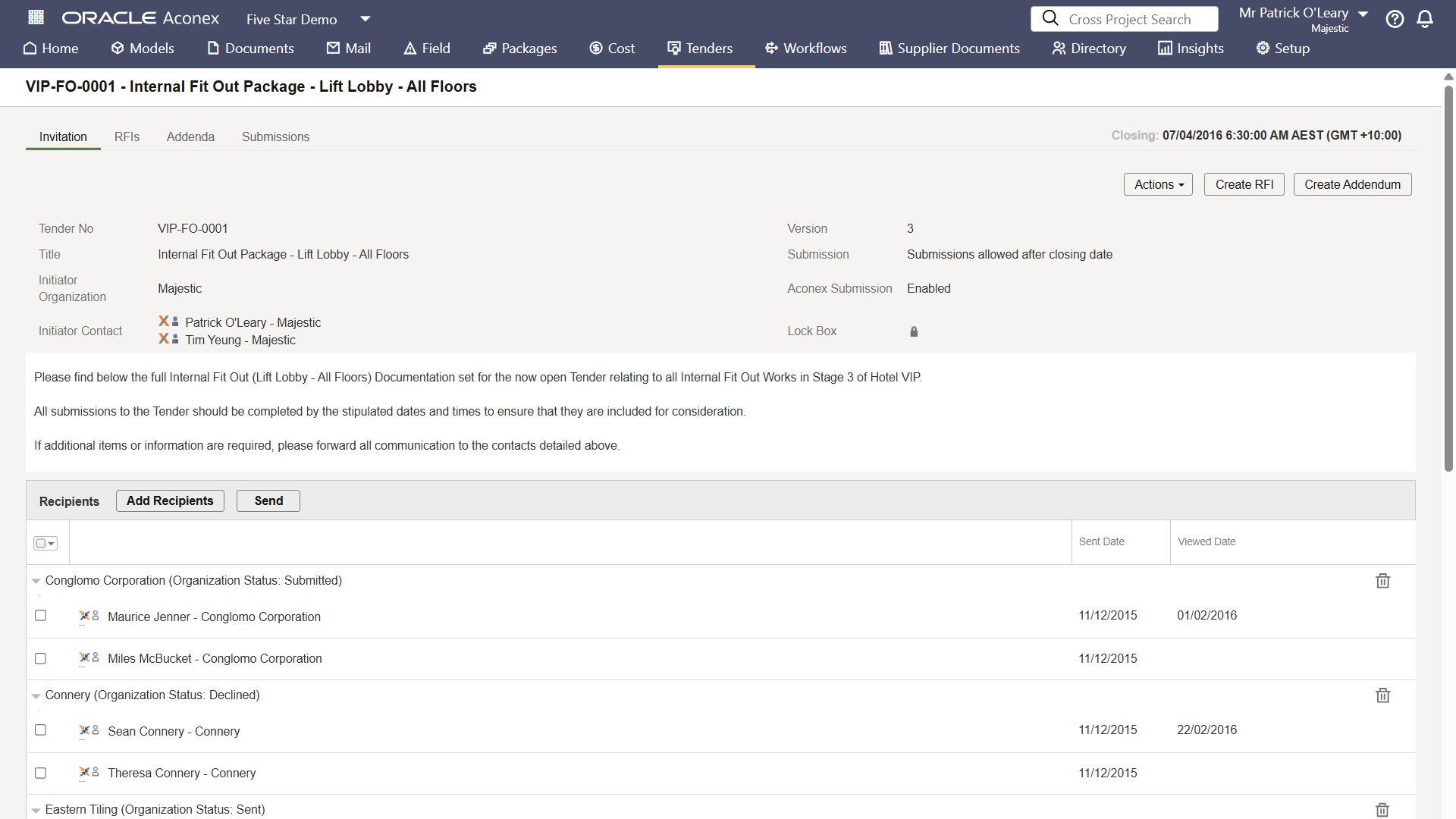The height and width of the screenshot is (819, 1456).
Task: Select the Sean Connery checkbox
Action: tap(41, 730)
